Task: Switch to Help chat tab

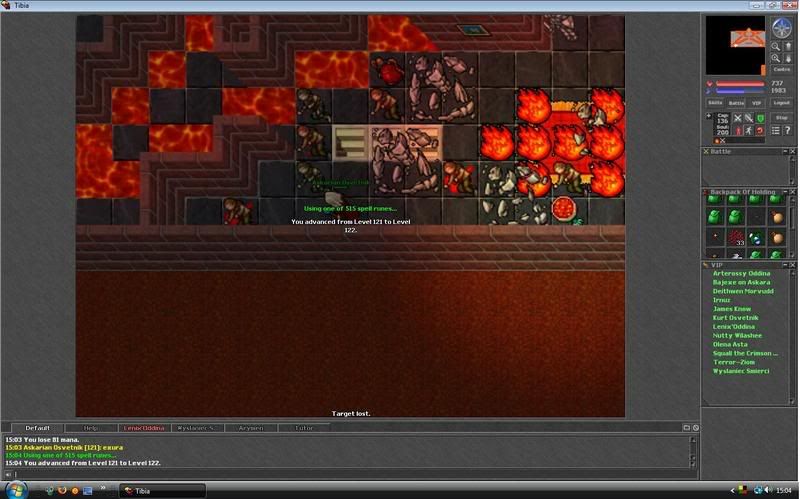Action: (90, 428)
